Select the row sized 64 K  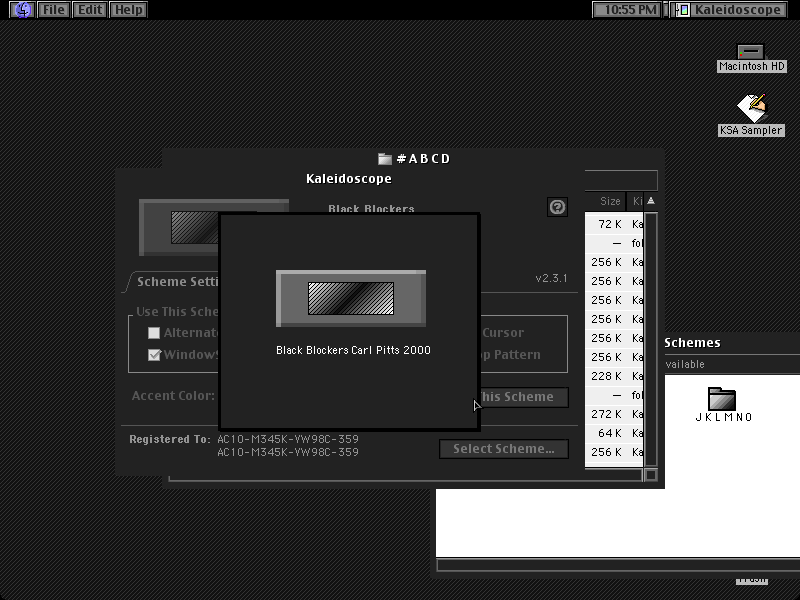coord(614,433)
